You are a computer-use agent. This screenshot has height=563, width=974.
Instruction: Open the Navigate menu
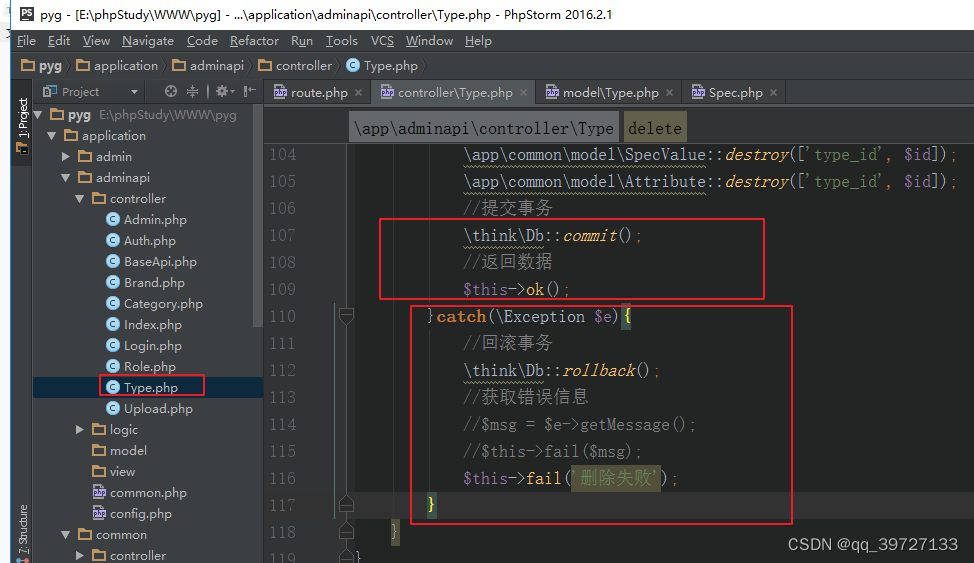pos(148,41)
